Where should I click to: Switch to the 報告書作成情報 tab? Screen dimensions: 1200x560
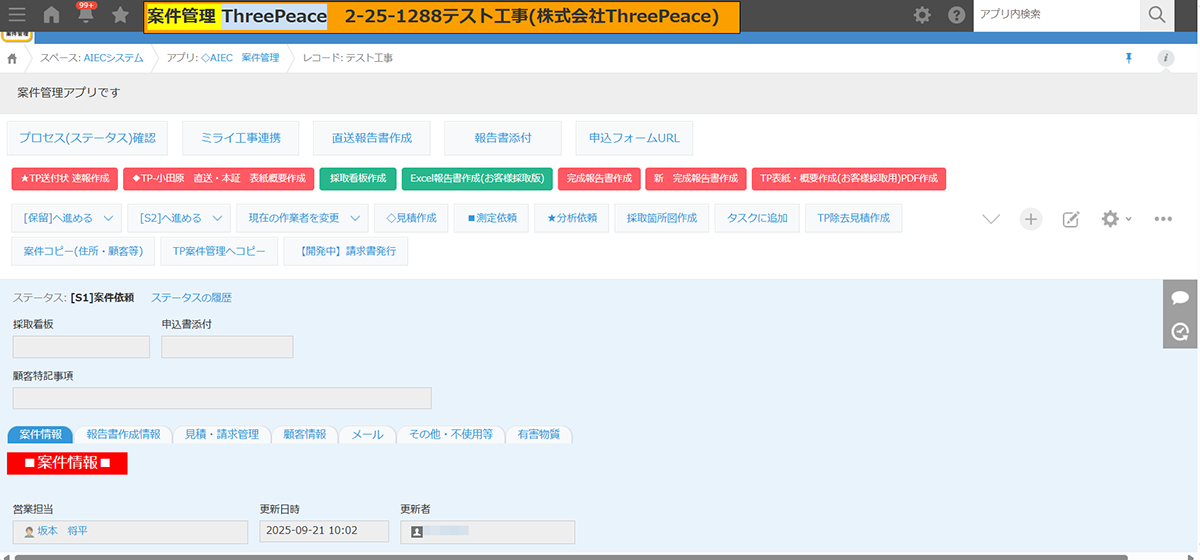123,435
